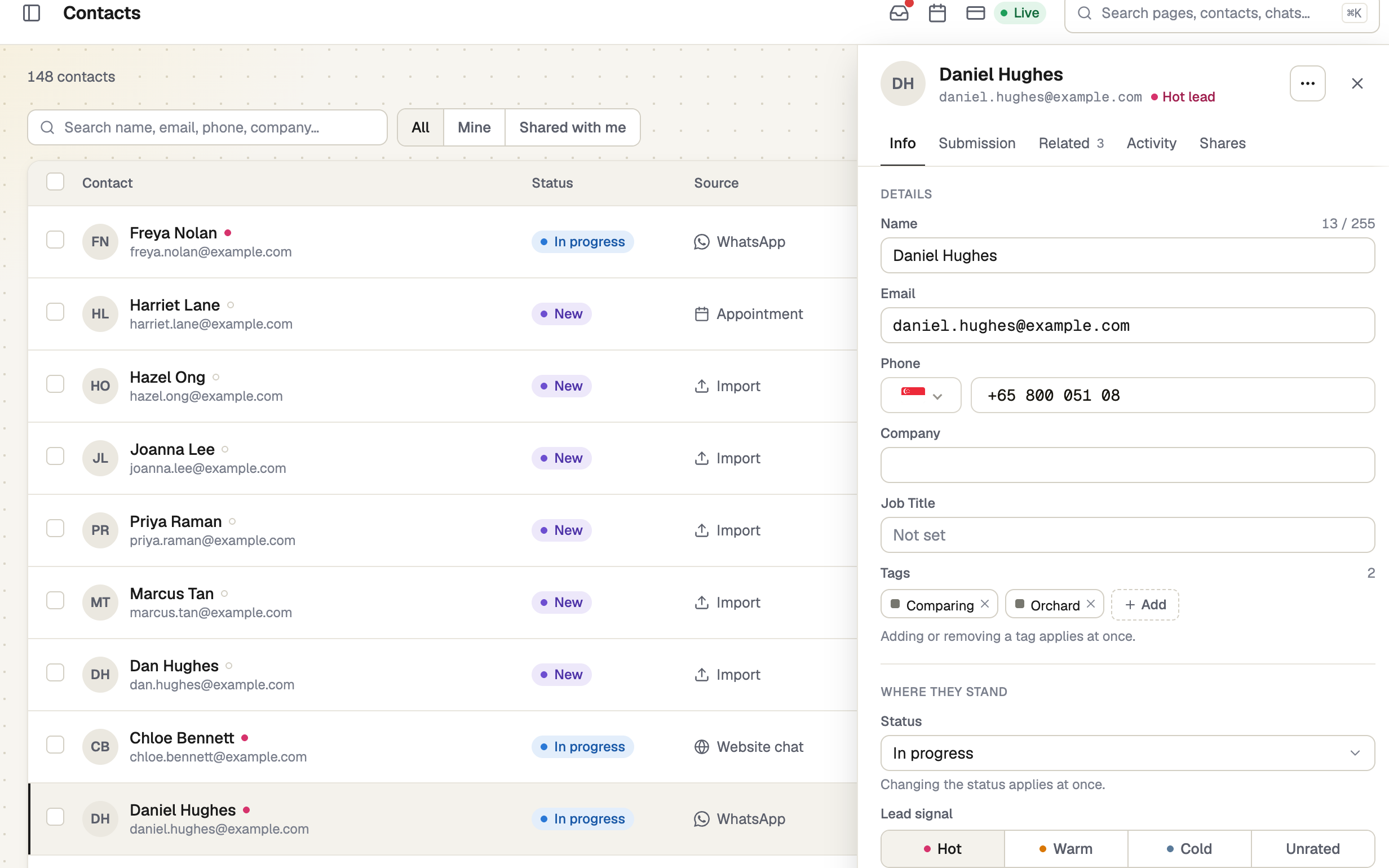Close the Daniel Hughes detail panel

1357,84
